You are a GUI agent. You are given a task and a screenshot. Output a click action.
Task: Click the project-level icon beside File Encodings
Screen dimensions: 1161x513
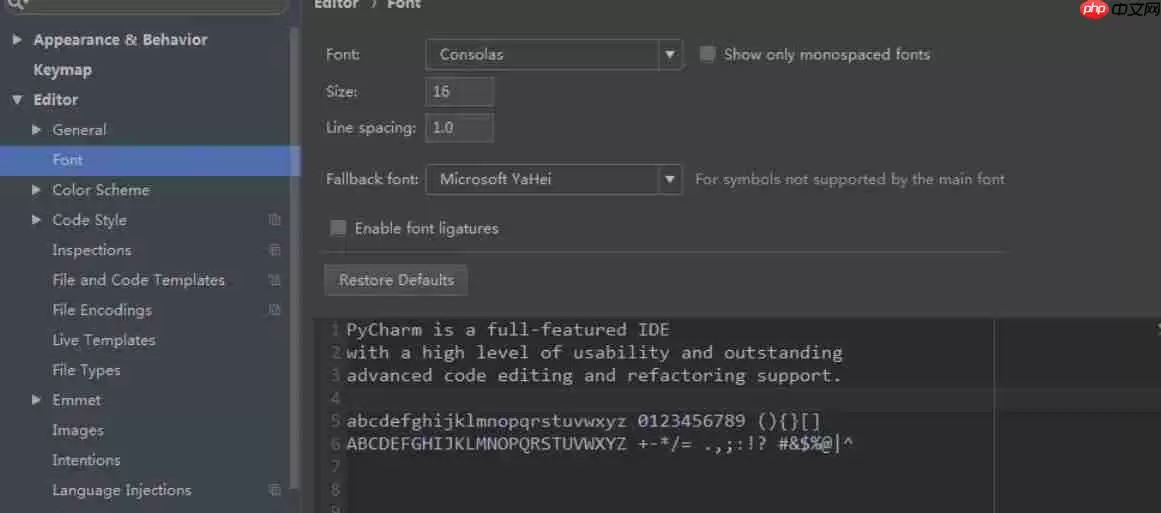tap(275, 310)
